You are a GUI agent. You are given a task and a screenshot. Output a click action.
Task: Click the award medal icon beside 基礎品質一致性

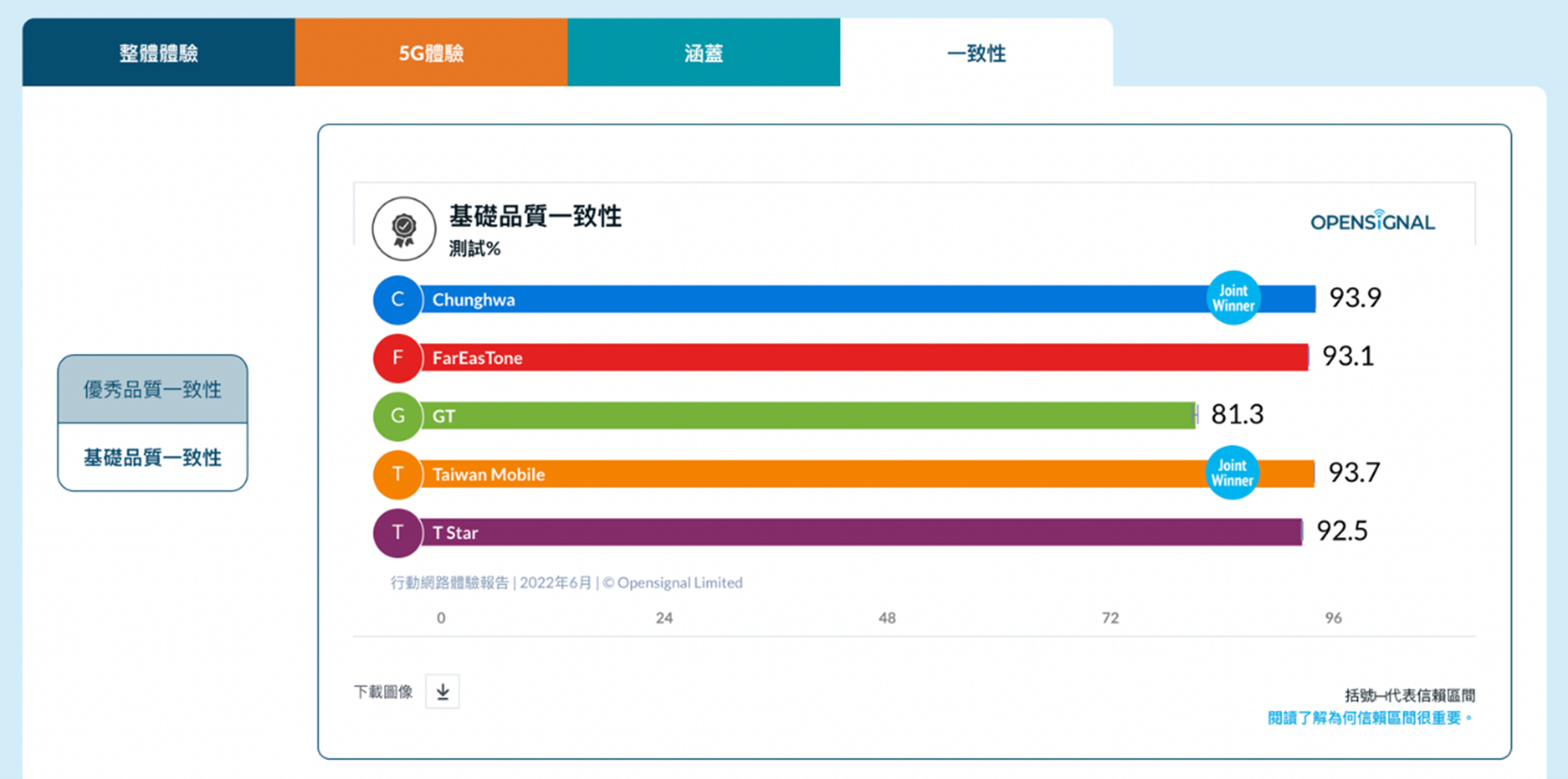(x=403, y=229)
